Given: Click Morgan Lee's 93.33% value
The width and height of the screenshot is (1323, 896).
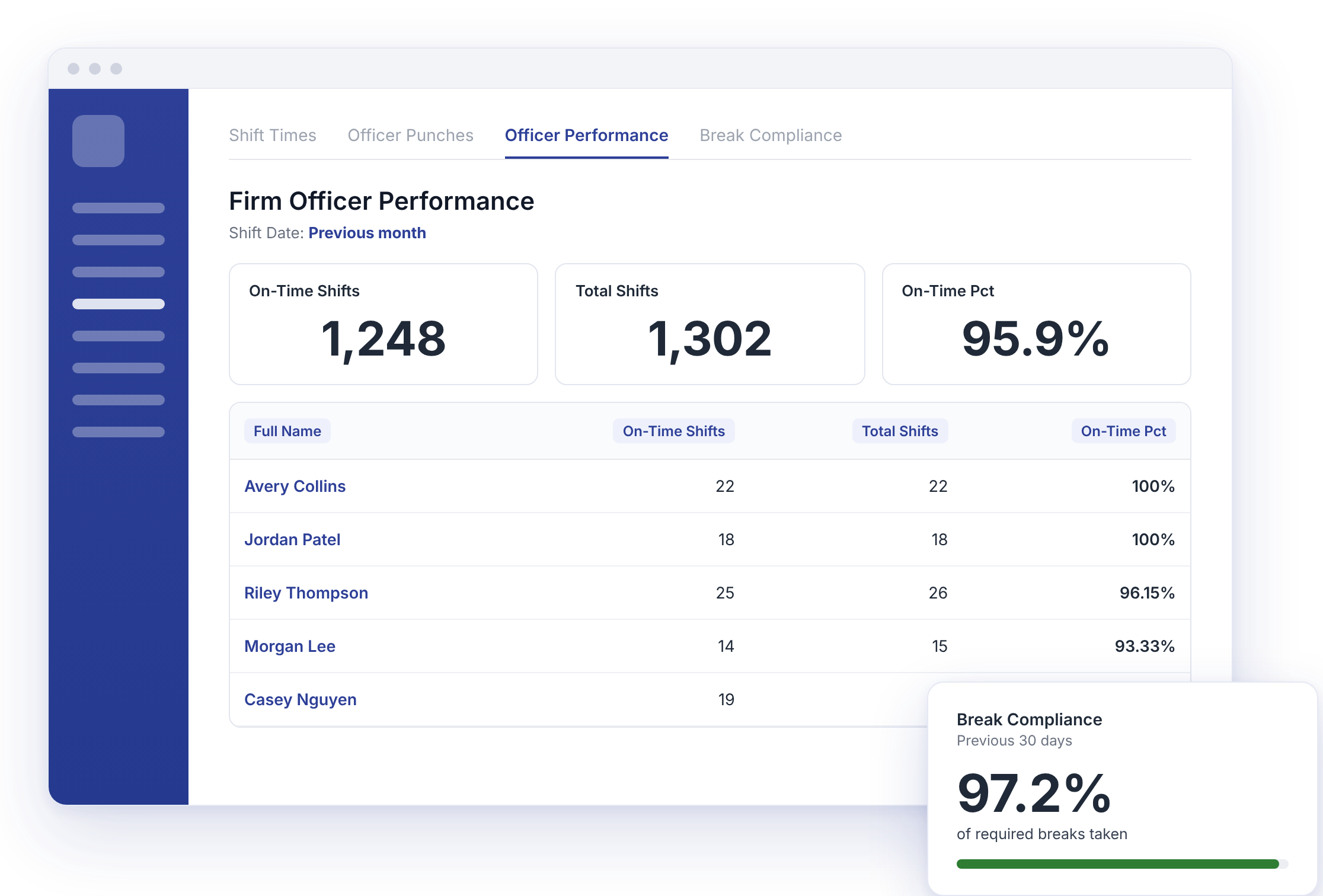Looking at the screenshot, I should click(x=1145, y=646).
